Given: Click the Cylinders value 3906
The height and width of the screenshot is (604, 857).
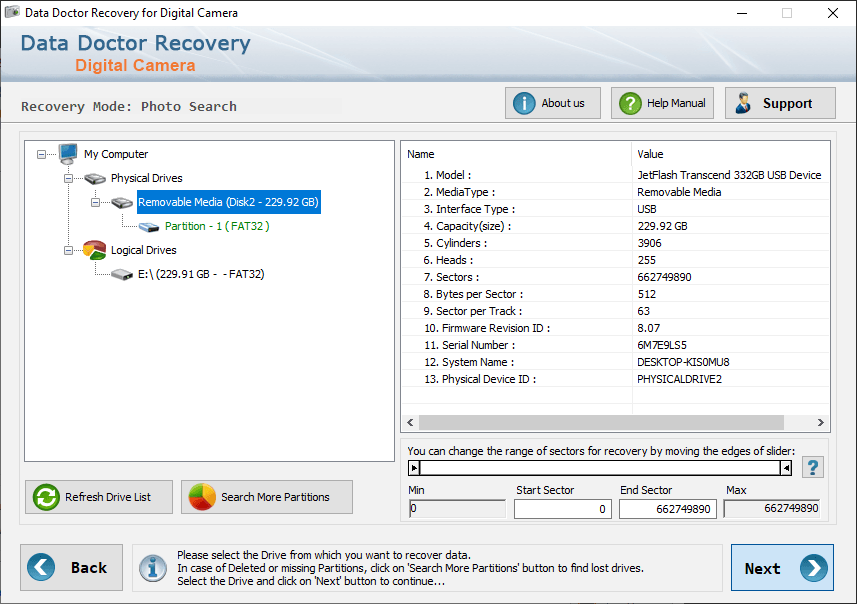Looking at the screenshot, I should coord(649,243).
